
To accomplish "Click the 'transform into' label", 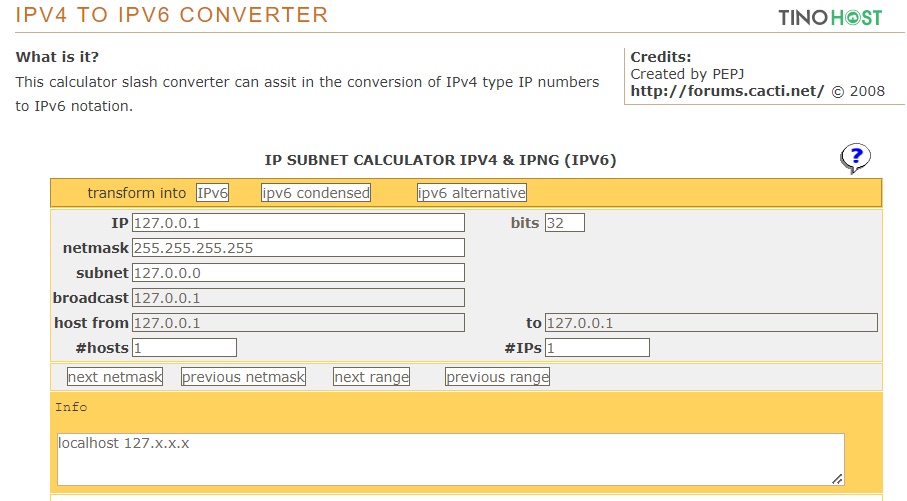I will click(x=137, y=193).
